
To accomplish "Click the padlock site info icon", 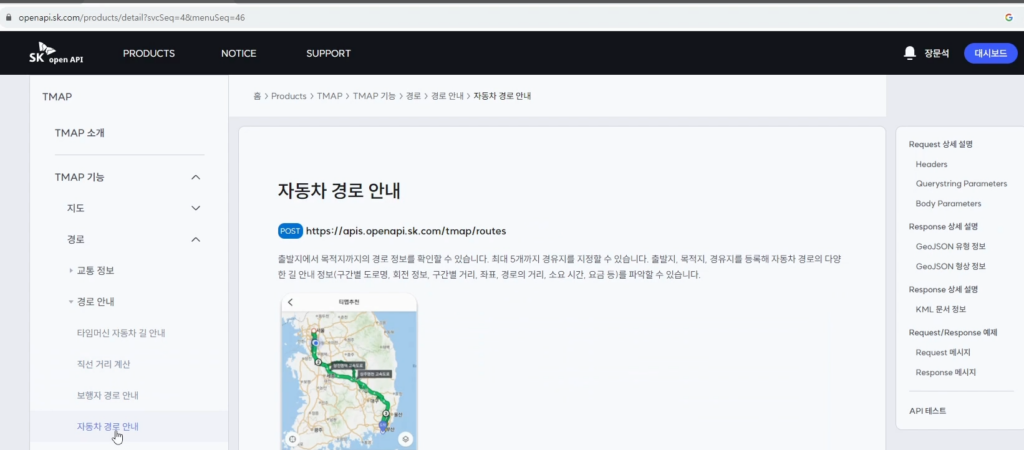I will [x=8, y=18].
